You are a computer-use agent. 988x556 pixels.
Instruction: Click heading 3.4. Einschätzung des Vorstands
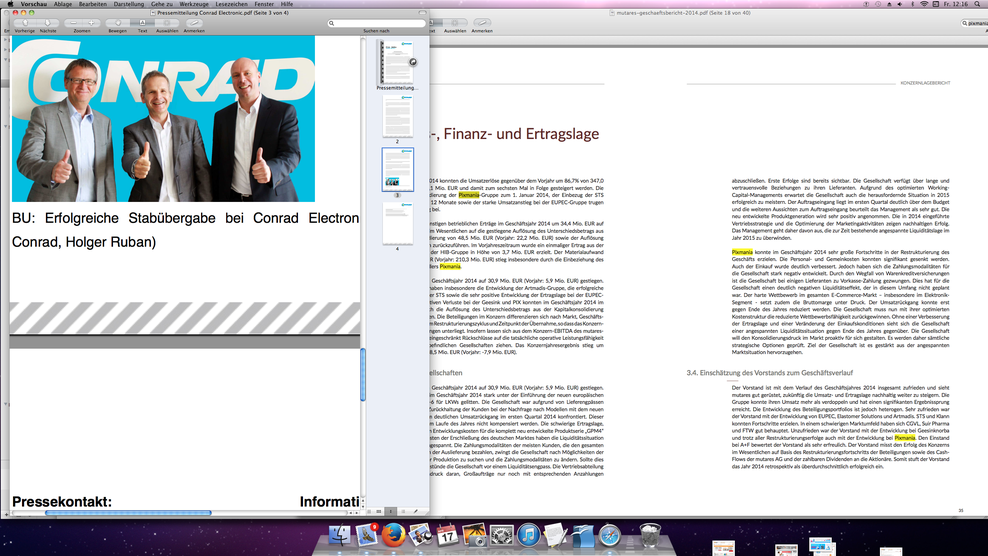coord(769,373)
